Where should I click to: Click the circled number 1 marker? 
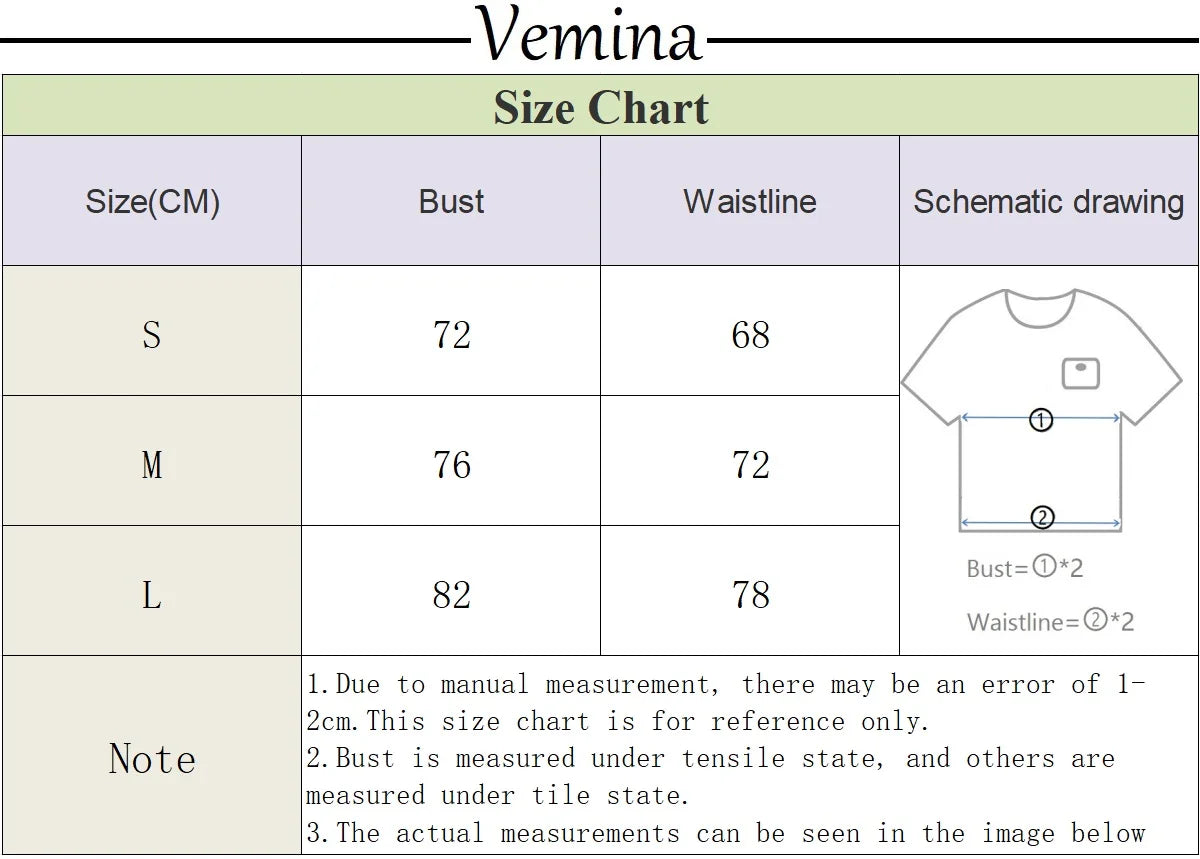coord(1041,421)
